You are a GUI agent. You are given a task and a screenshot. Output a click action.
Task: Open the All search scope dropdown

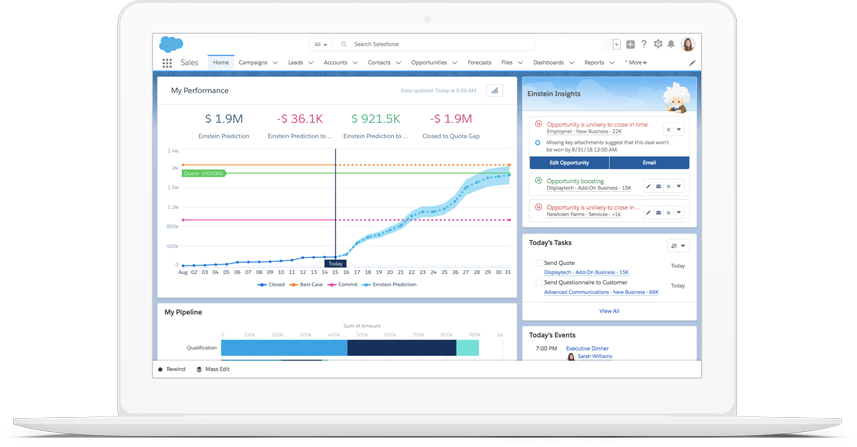pyautogui.click(x=321, y=44)
